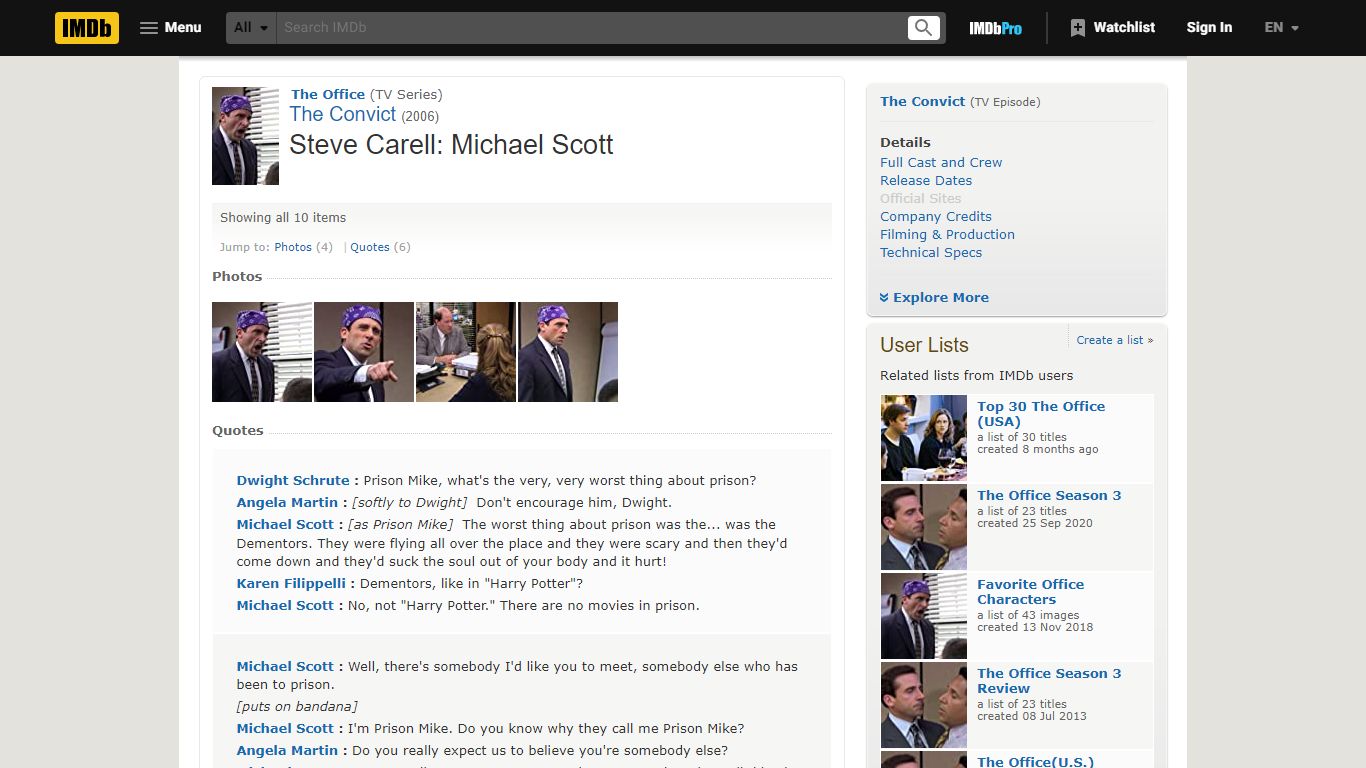Click the Prison Mike headshot at page top
Viewport: 1366px width, 768px height.
click(245, 135)
